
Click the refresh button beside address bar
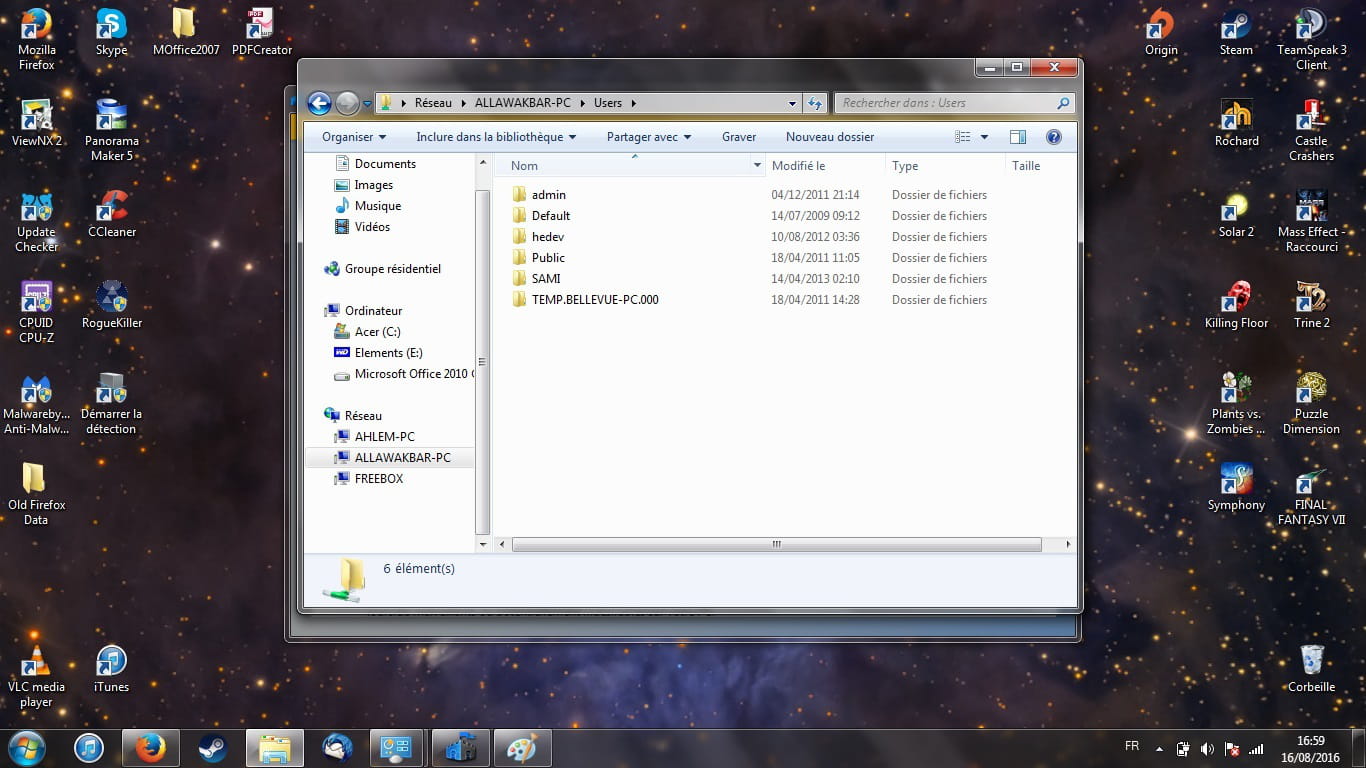[815, 103]
